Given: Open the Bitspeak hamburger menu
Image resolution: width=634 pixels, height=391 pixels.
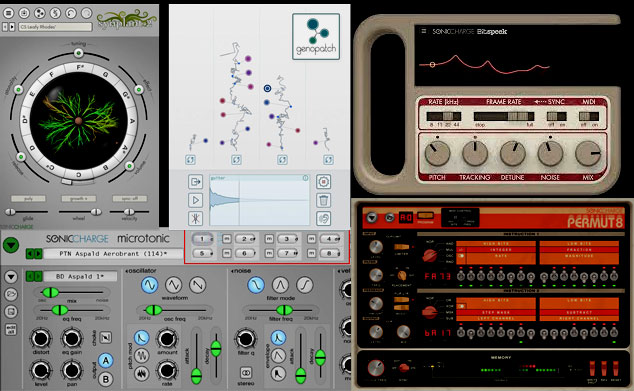Looking at the screenshot, I should 423,31.
